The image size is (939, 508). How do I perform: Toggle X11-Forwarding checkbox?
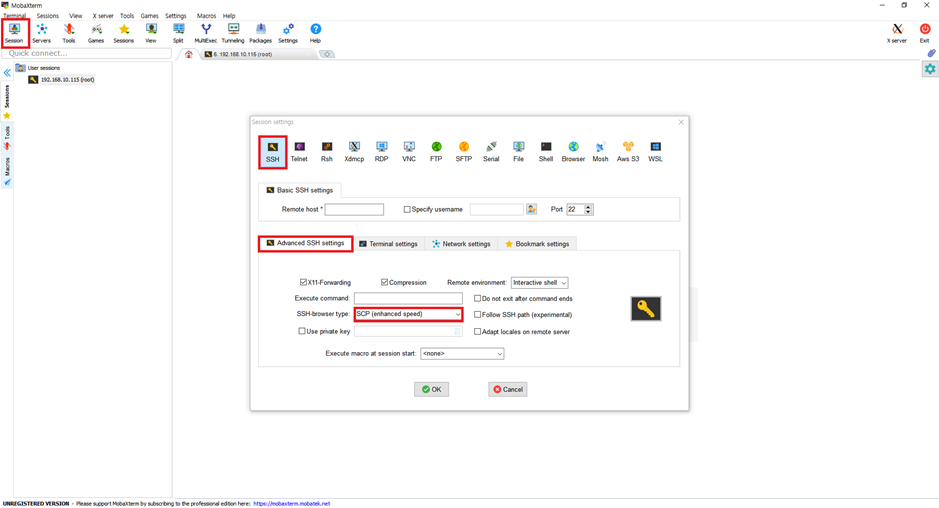(304, 282)
